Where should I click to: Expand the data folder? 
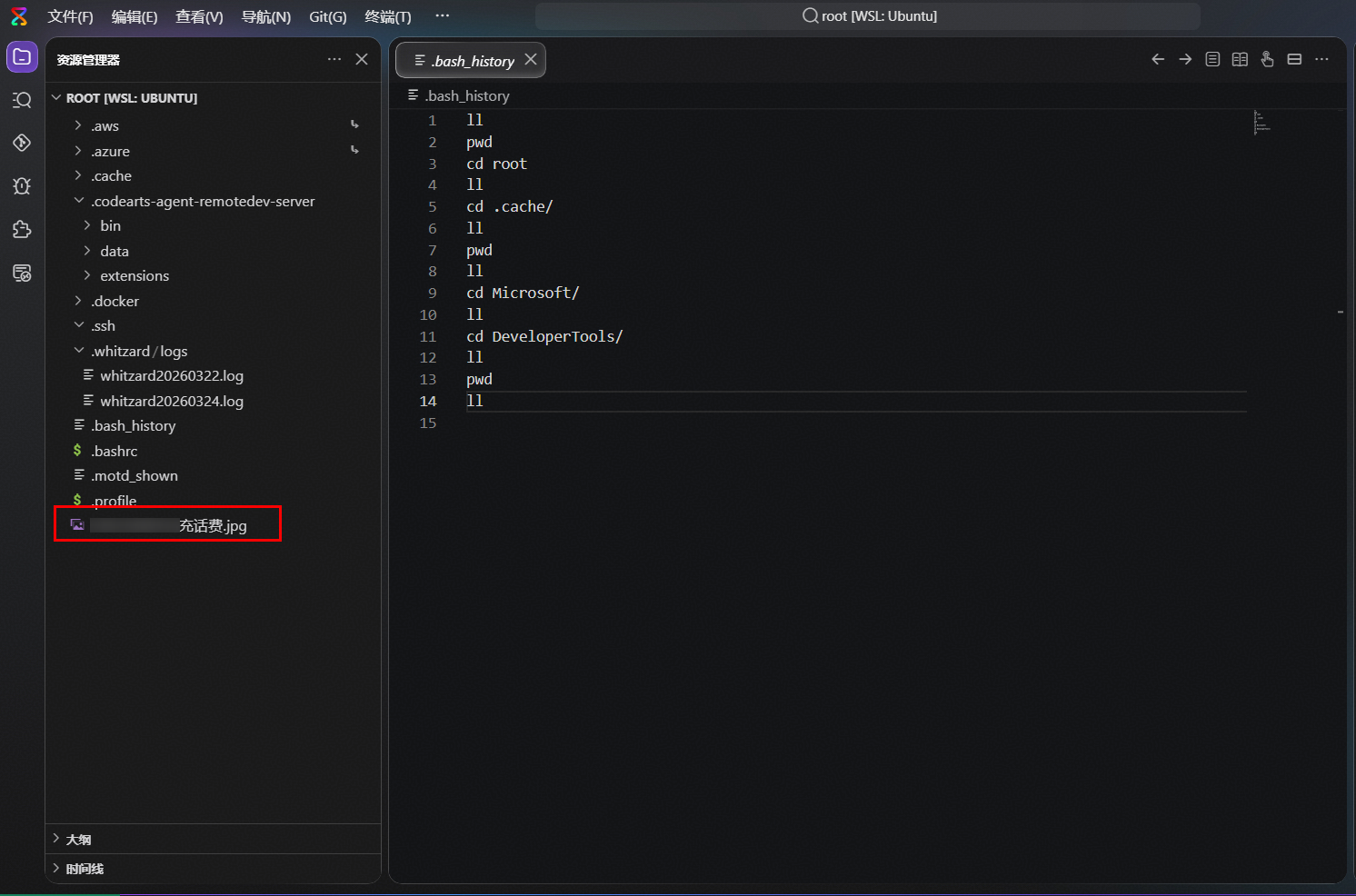coord(87,251)
